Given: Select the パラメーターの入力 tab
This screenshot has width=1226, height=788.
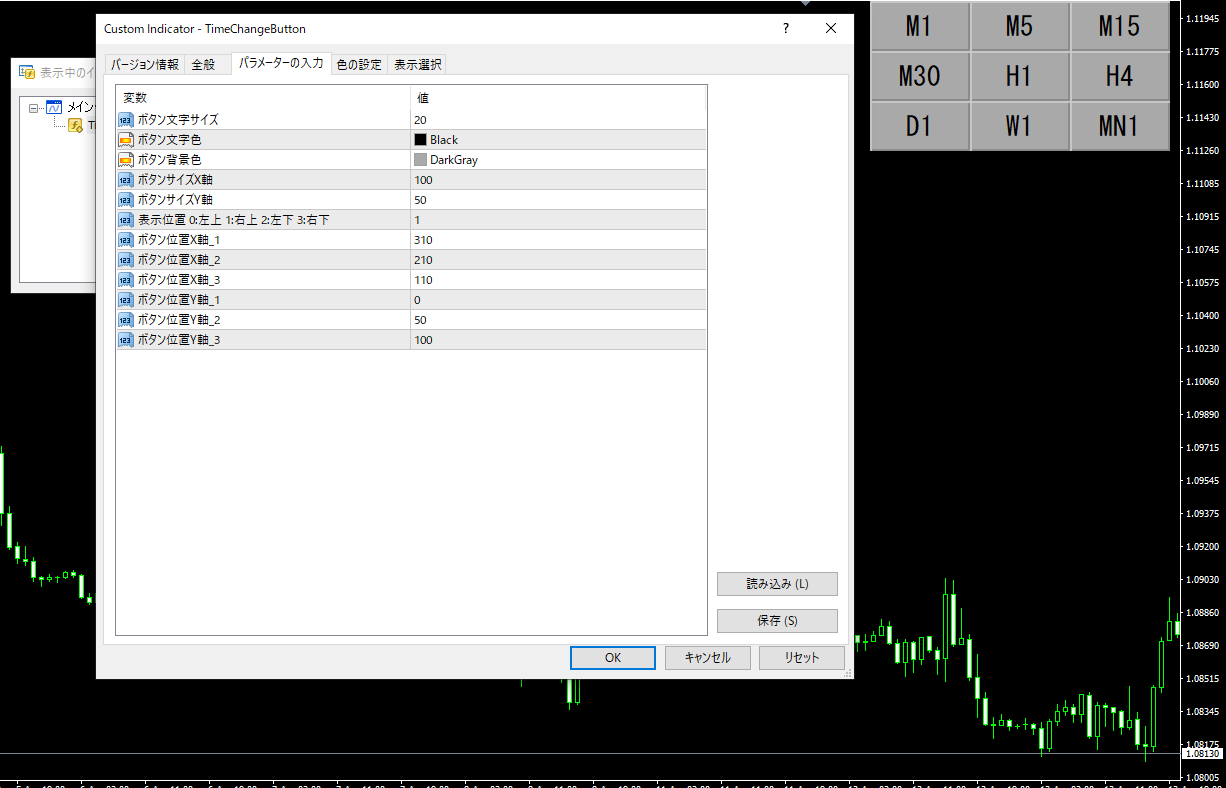Looking at the screenshot, I should tap(281, 63).
